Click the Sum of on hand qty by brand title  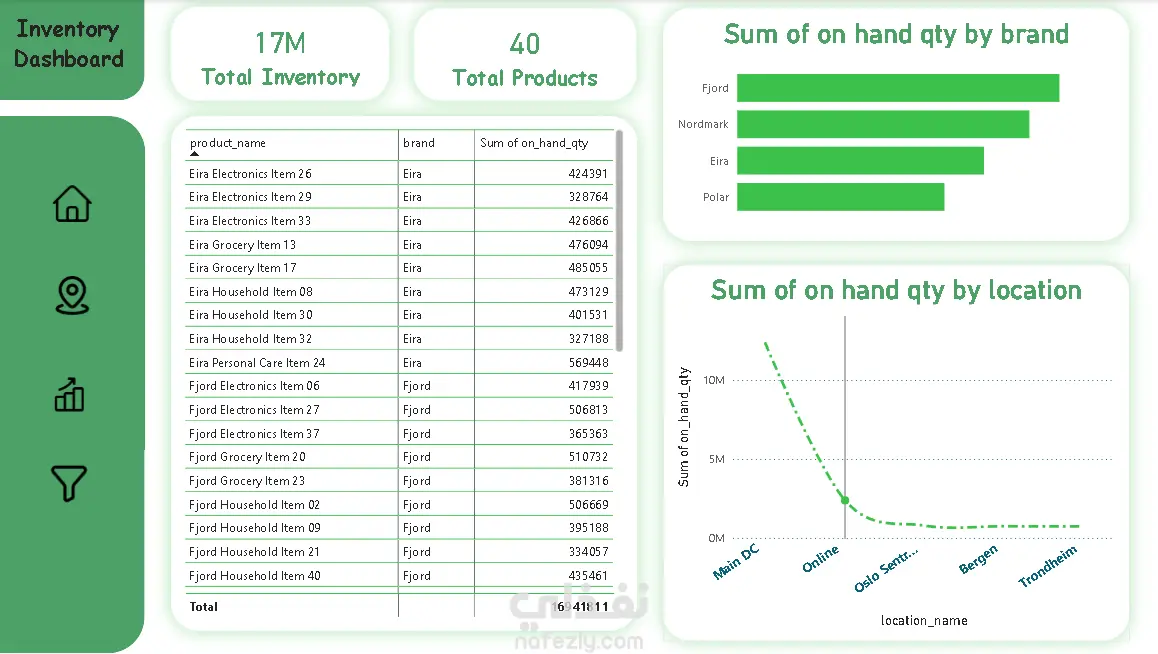click(896, 35)
